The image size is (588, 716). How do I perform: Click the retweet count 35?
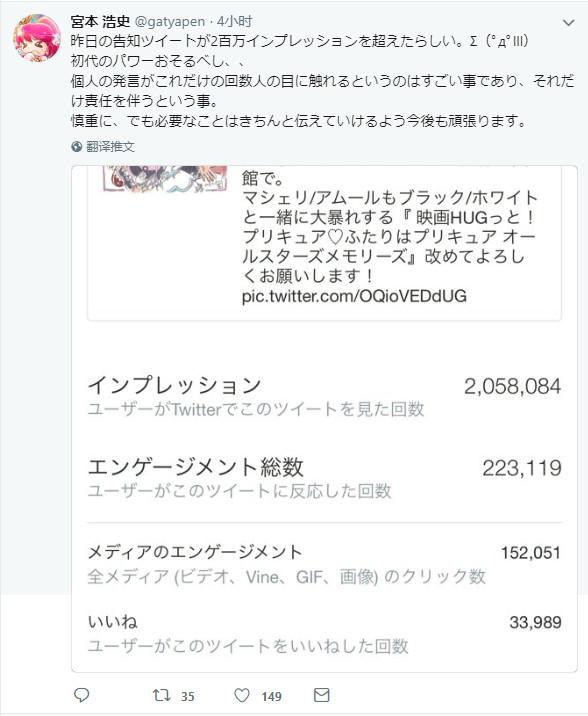click(x=188, y=696)
